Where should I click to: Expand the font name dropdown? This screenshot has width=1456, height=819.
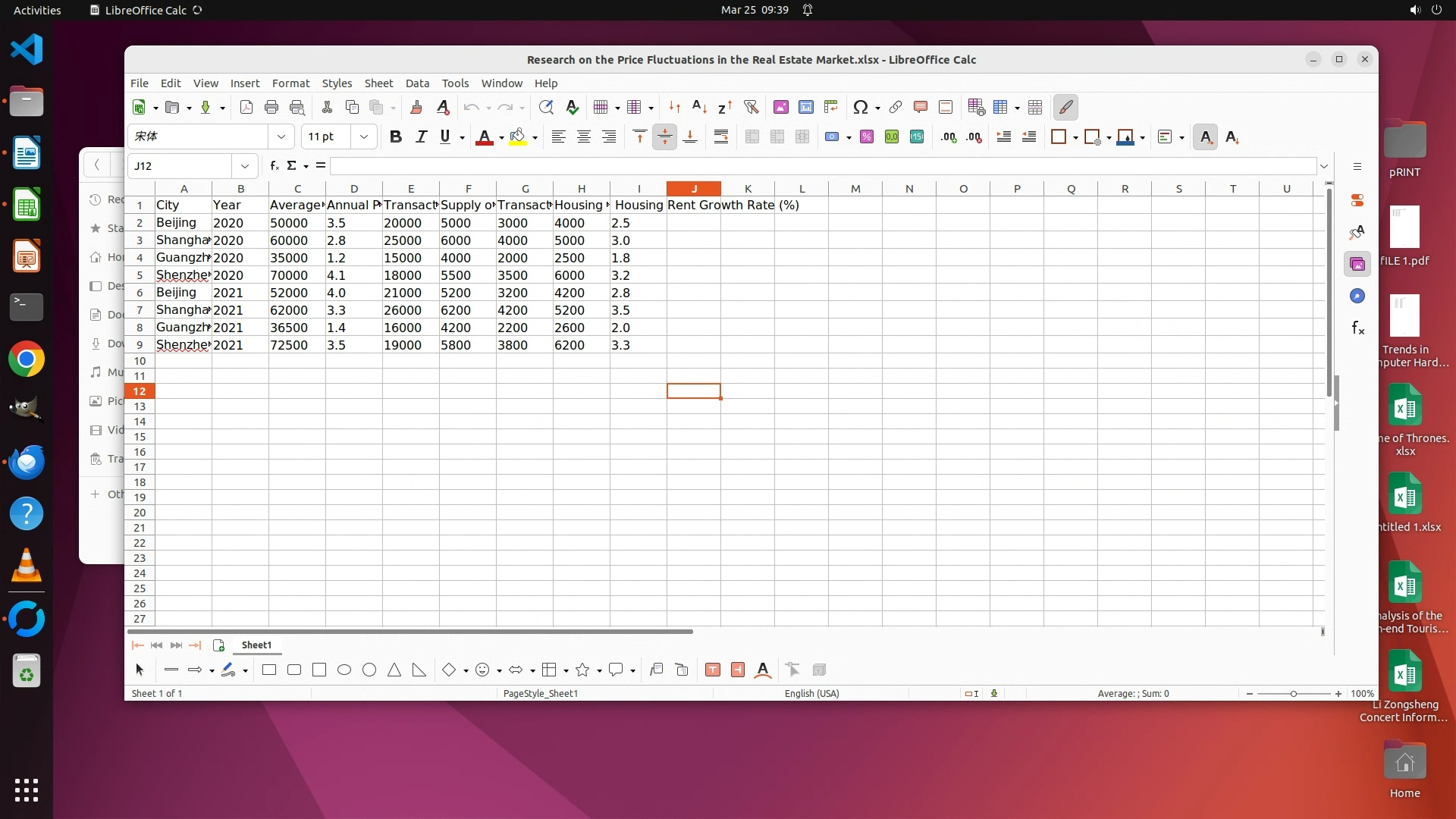[x=281, y=136]
